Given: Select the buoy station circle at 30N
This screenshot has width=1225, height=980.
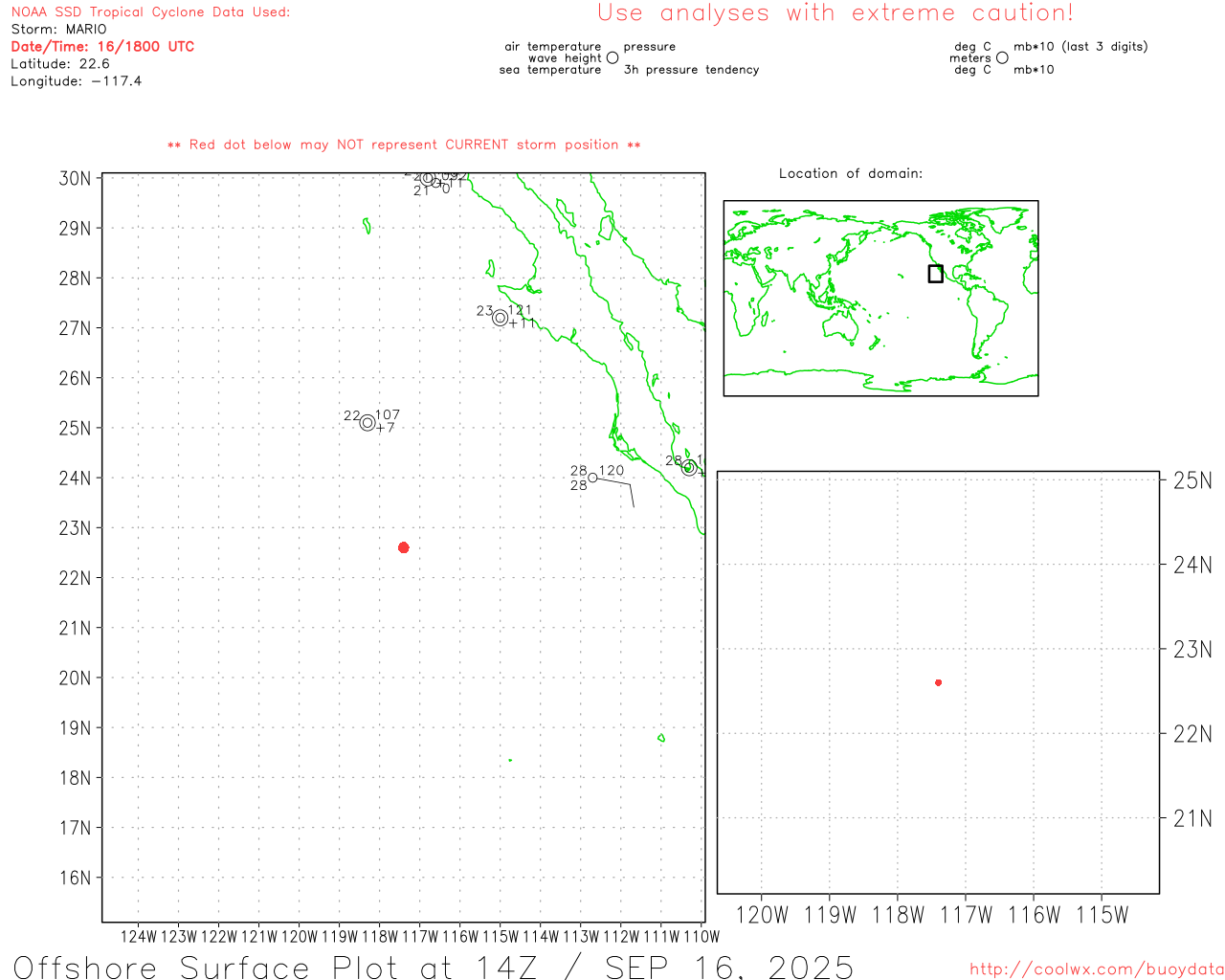Looking at the screenshot, I should [x=428, y=178].
